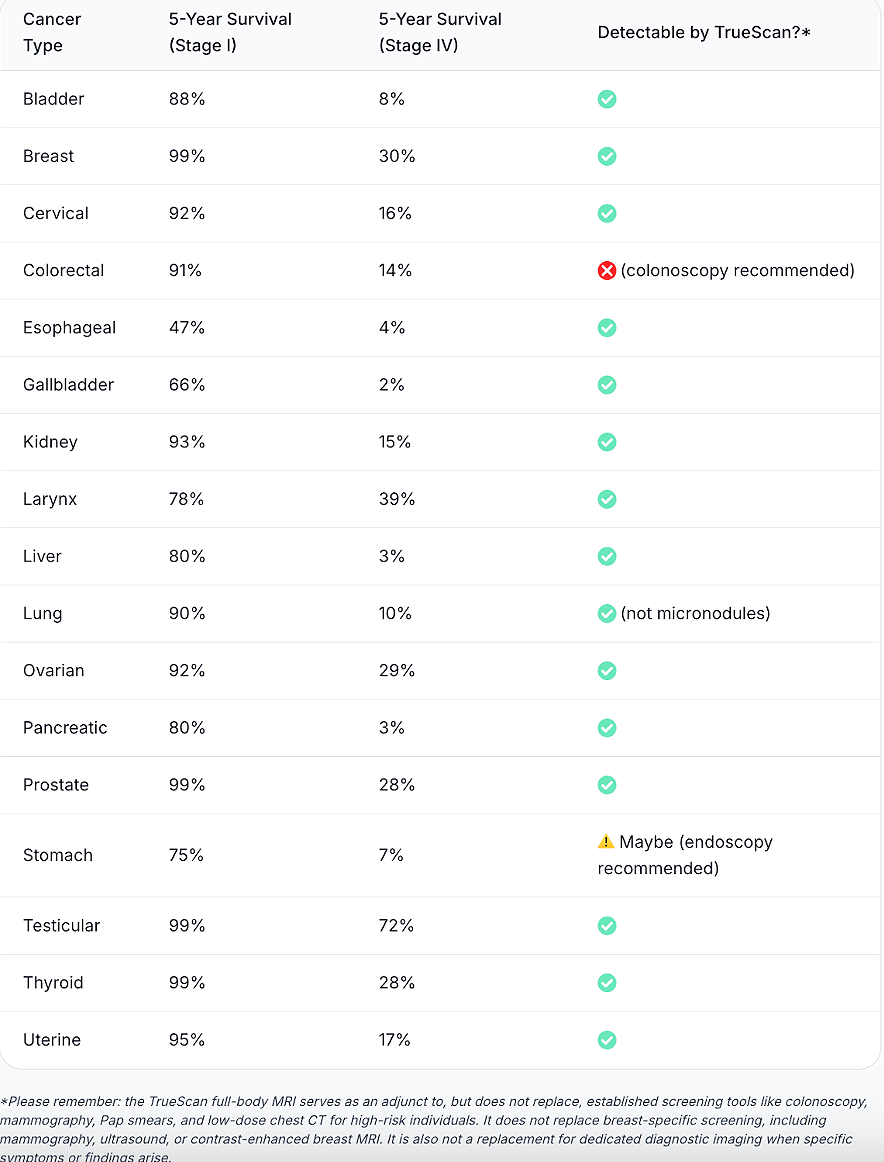The width and height of the screenshot is (884, 1162).
Task: Click the green checkmark in the Bladder row
Action: pyautogui.click(x=607, y=99)
